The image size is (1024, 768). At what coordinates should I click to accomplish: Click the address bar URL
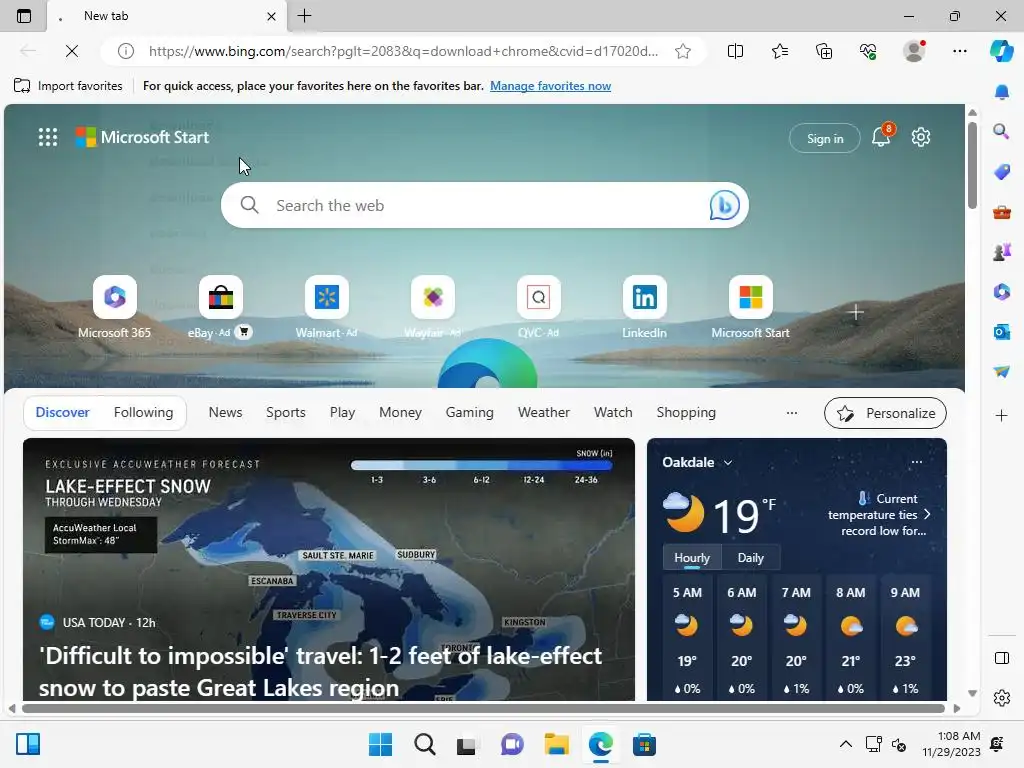tap(403, 51)
